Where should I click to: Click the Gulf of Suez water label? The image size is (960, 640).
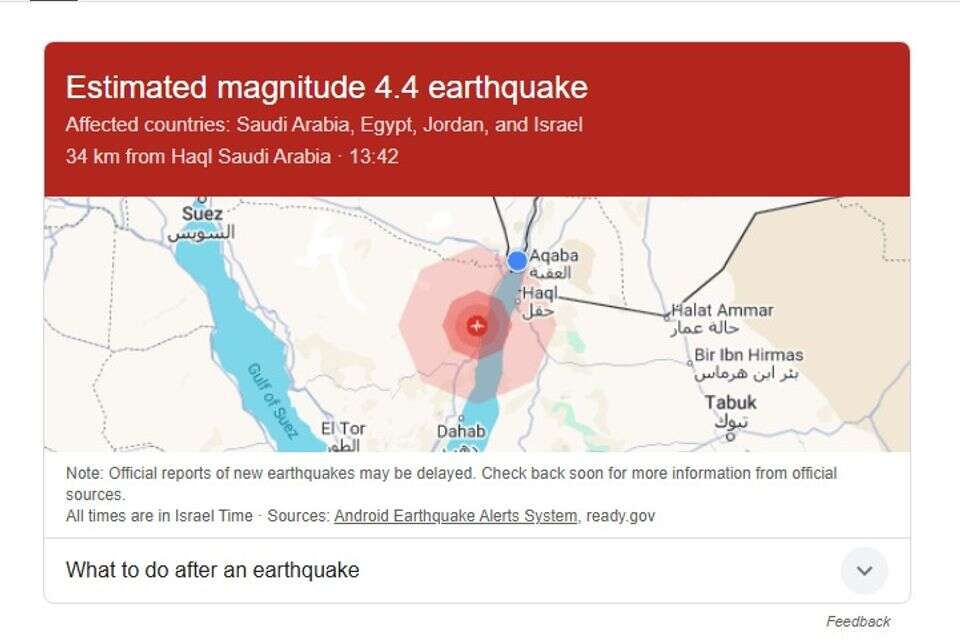coord(272,401)
